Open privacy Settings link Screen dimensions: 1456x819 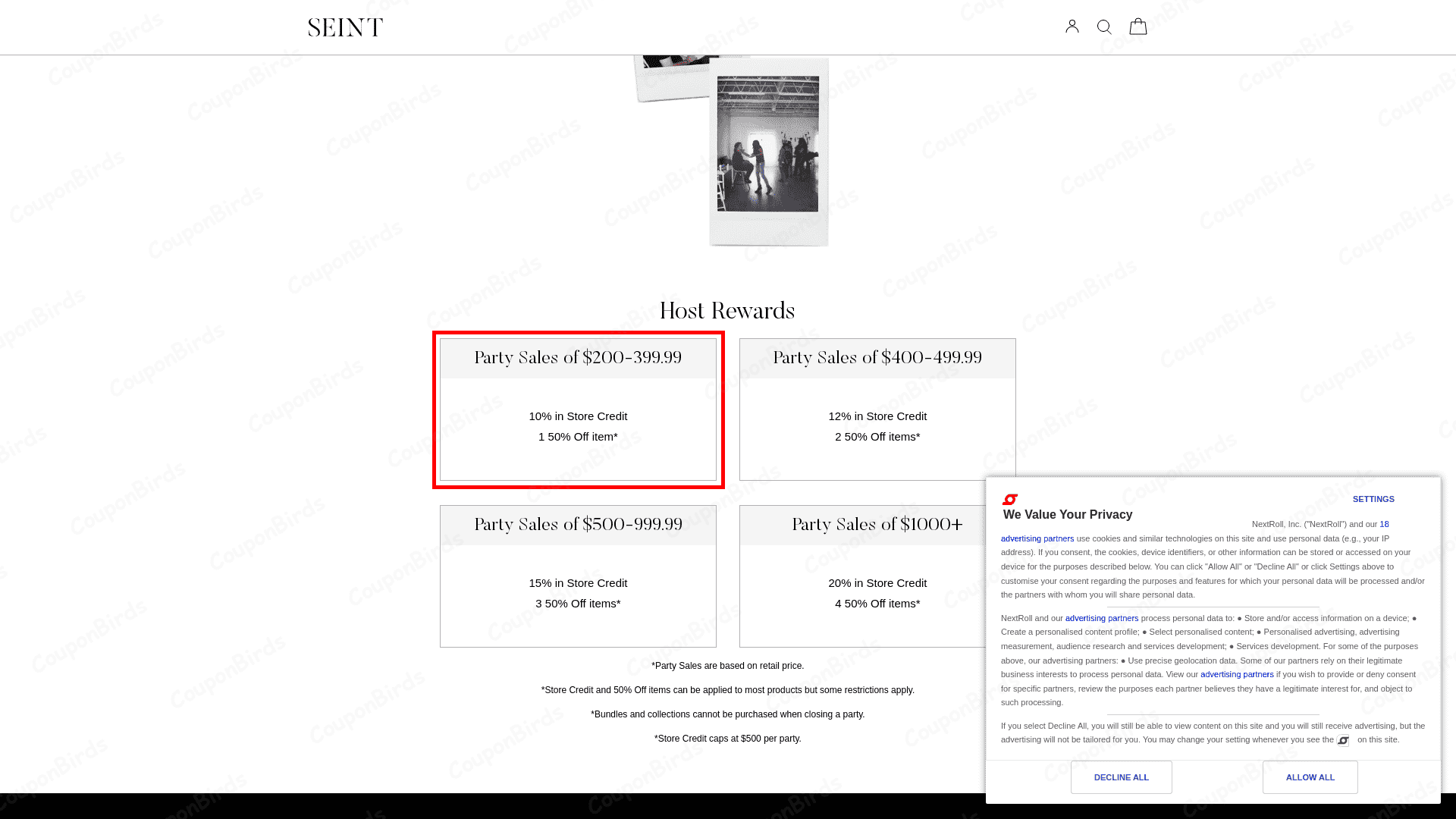[1373, 499]
